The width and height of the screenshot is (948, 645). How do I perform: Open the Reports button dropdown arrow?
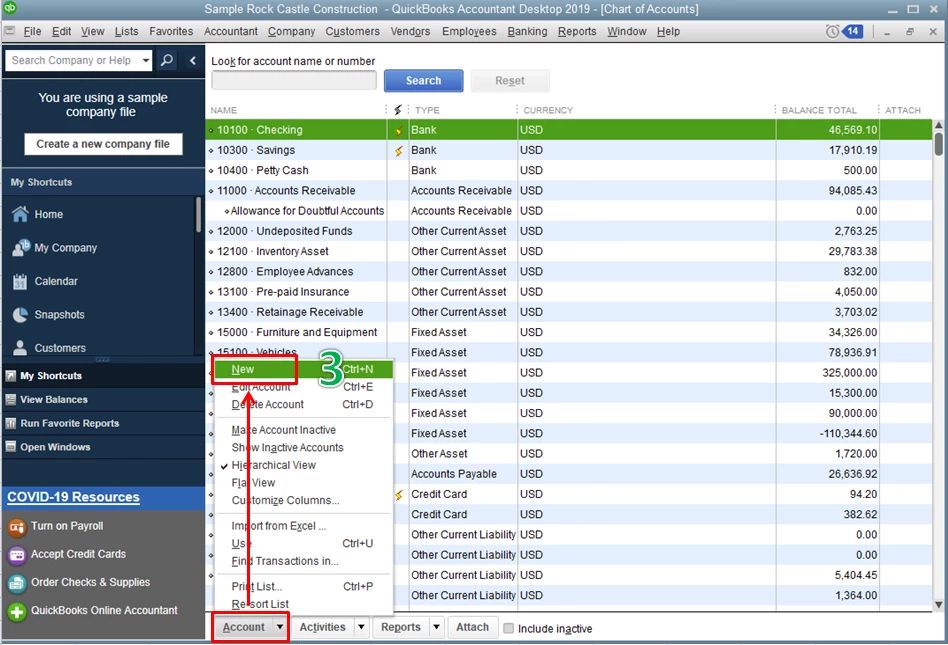pyautogui.click(x=436, y=627)
